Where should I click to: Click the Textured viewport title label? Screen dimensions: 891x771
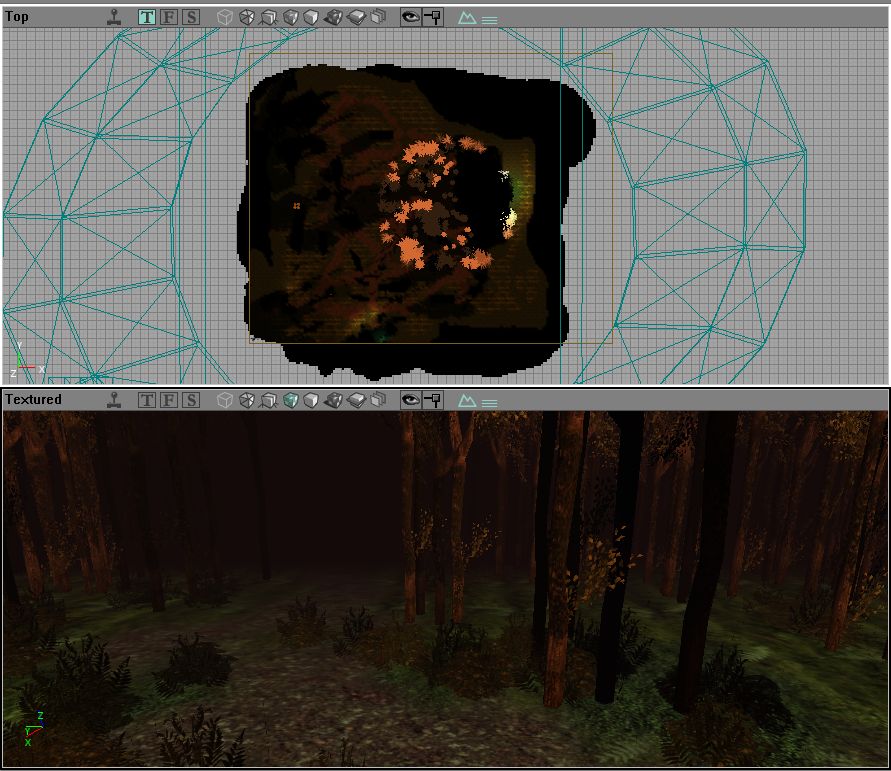click(x=34, y=399)
